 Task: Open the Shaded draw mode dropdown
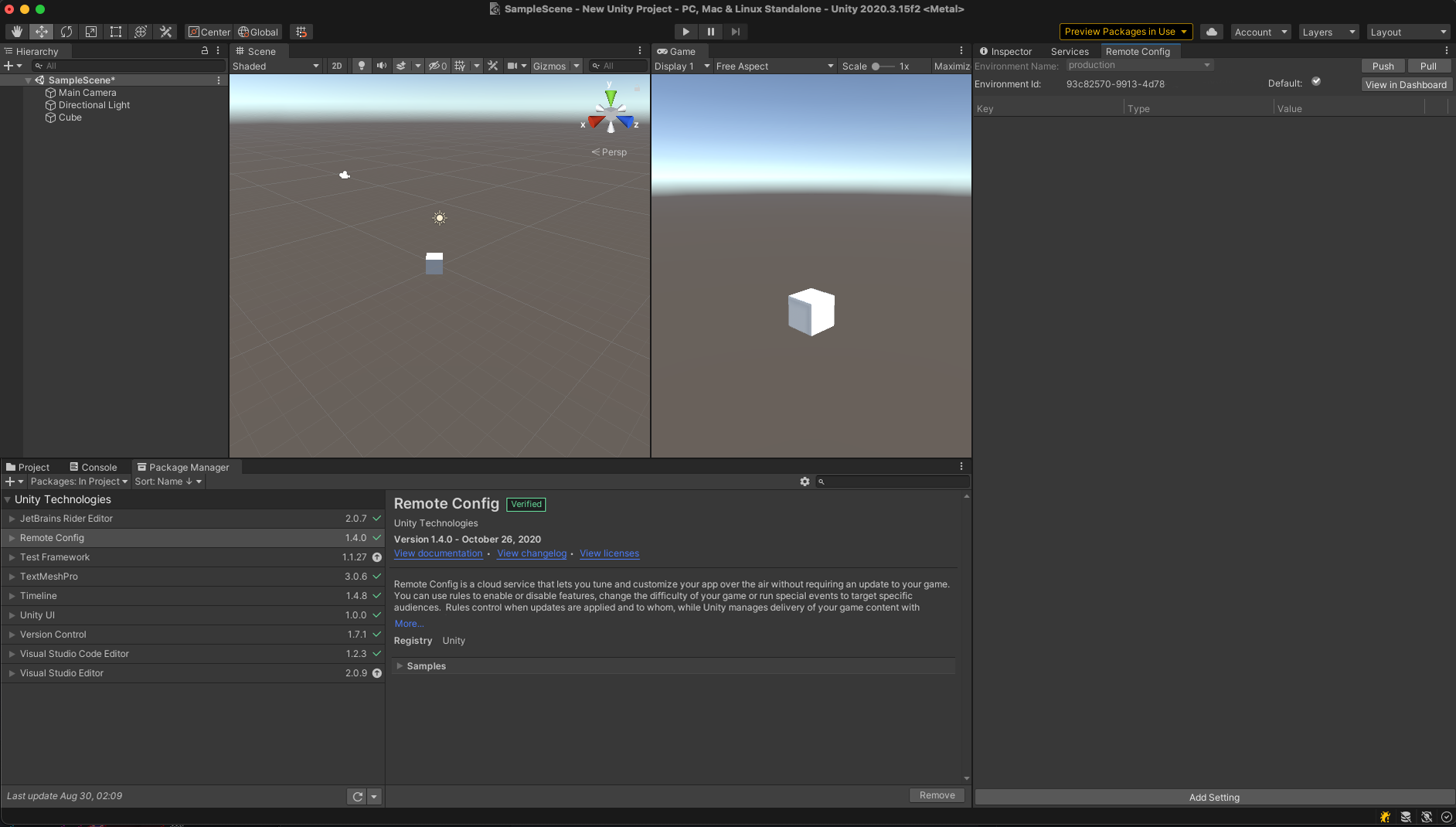[276, 66]
